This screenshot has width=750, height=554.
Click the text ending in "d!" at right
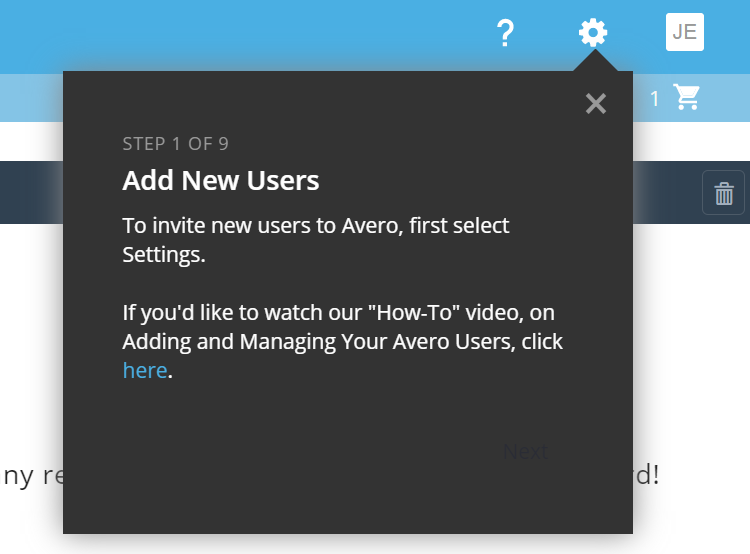click(646, 474)
